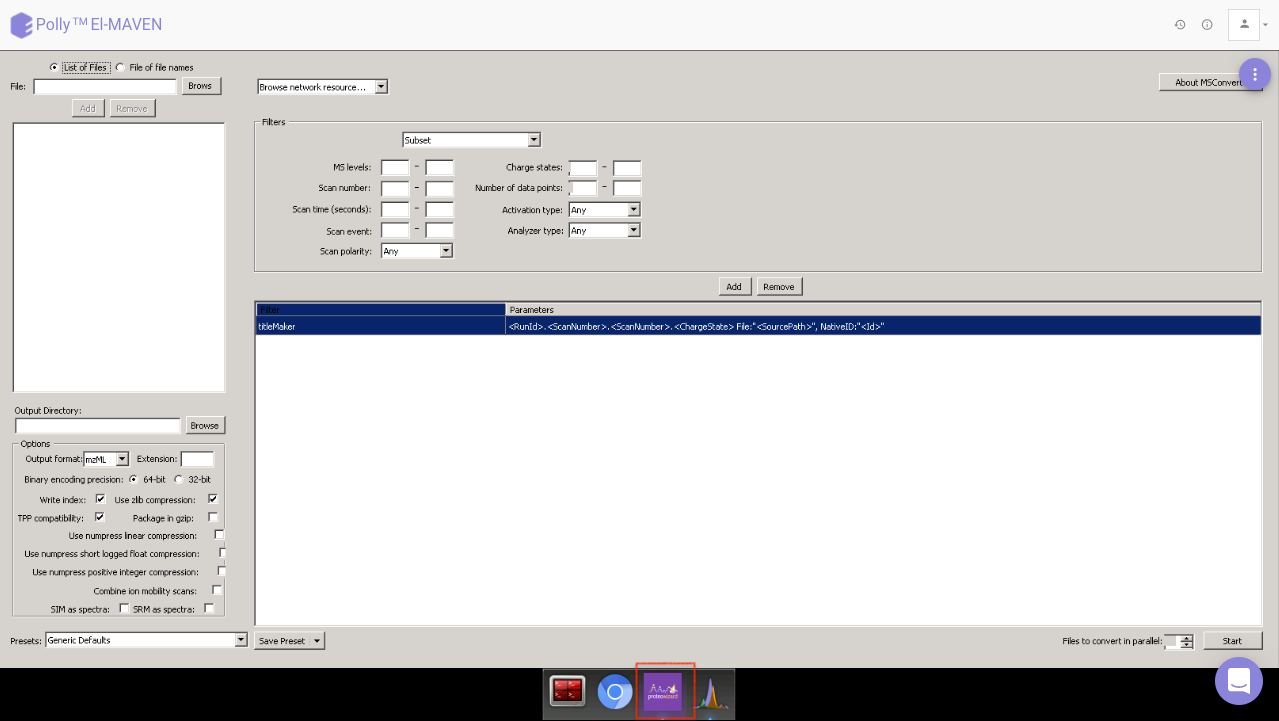The width and height of the screenshot is (1279, 721).
Task: Open the Subset filter type dropdown
Action: (x=471, y=140)
